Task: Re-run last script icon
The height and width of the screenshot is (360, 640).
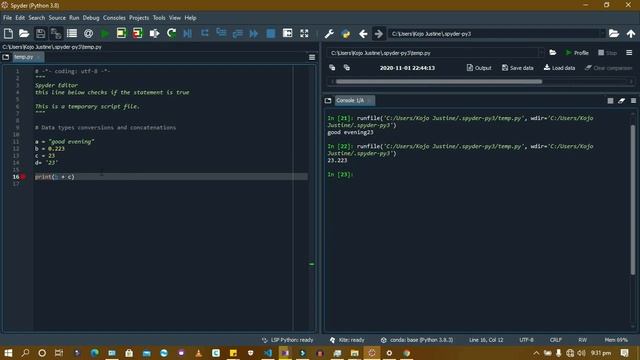Action: [x=171, y=33]
